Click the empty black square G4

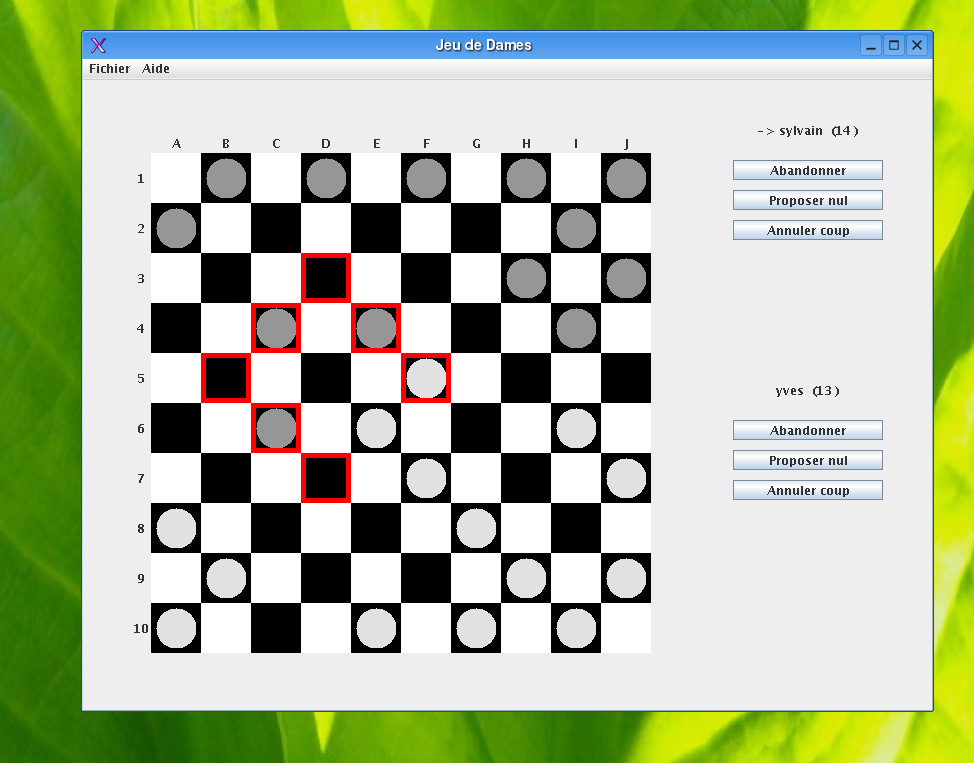[x=476, y=328]
